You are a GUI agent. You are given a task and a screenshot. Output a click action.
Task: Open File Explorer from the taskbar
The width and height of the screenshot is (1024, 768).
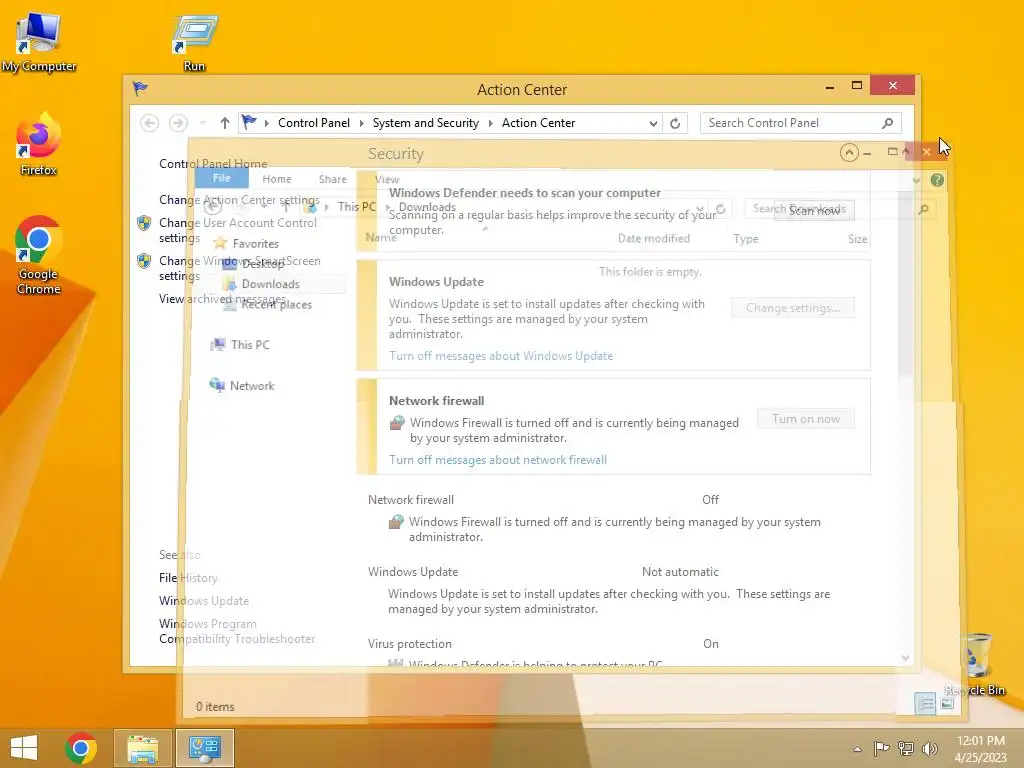pyautogui.click(x=142, y=748)
